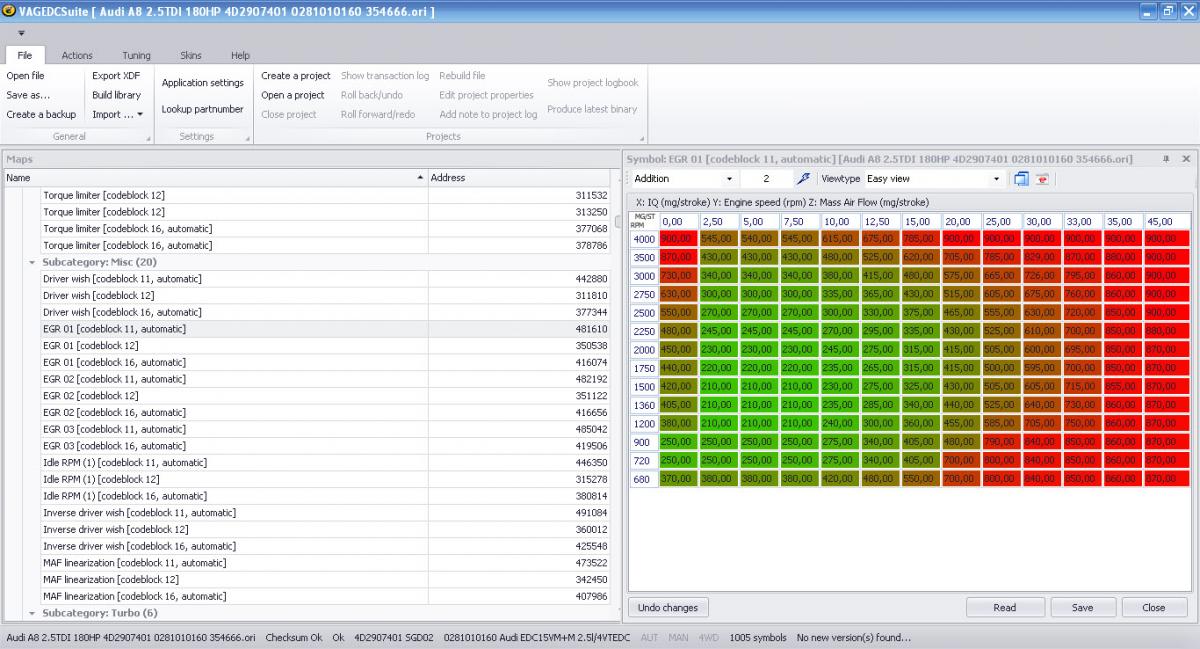Open the Help ribbon tab
Viewport: 1200px width, 649px height.
(x=240, y=55)
